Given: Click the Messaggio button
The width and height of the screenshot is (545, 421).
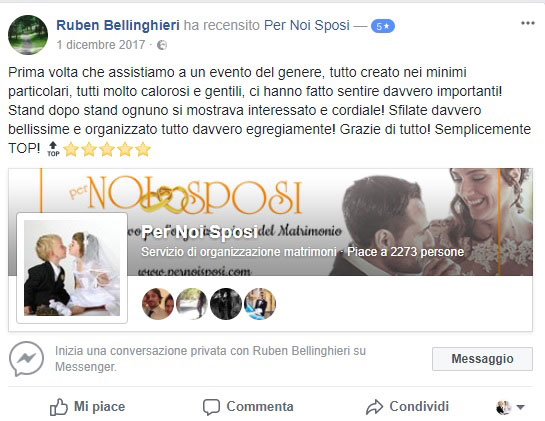Looking at the screenshot, I should pyautogui.click(x=482, y=359).
